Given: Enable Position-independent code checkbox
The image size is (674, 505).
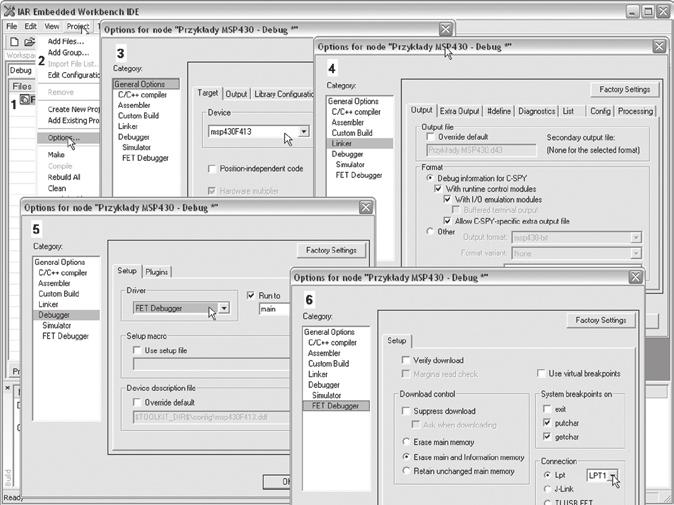Looking at the screenshot, I should 211,168.
